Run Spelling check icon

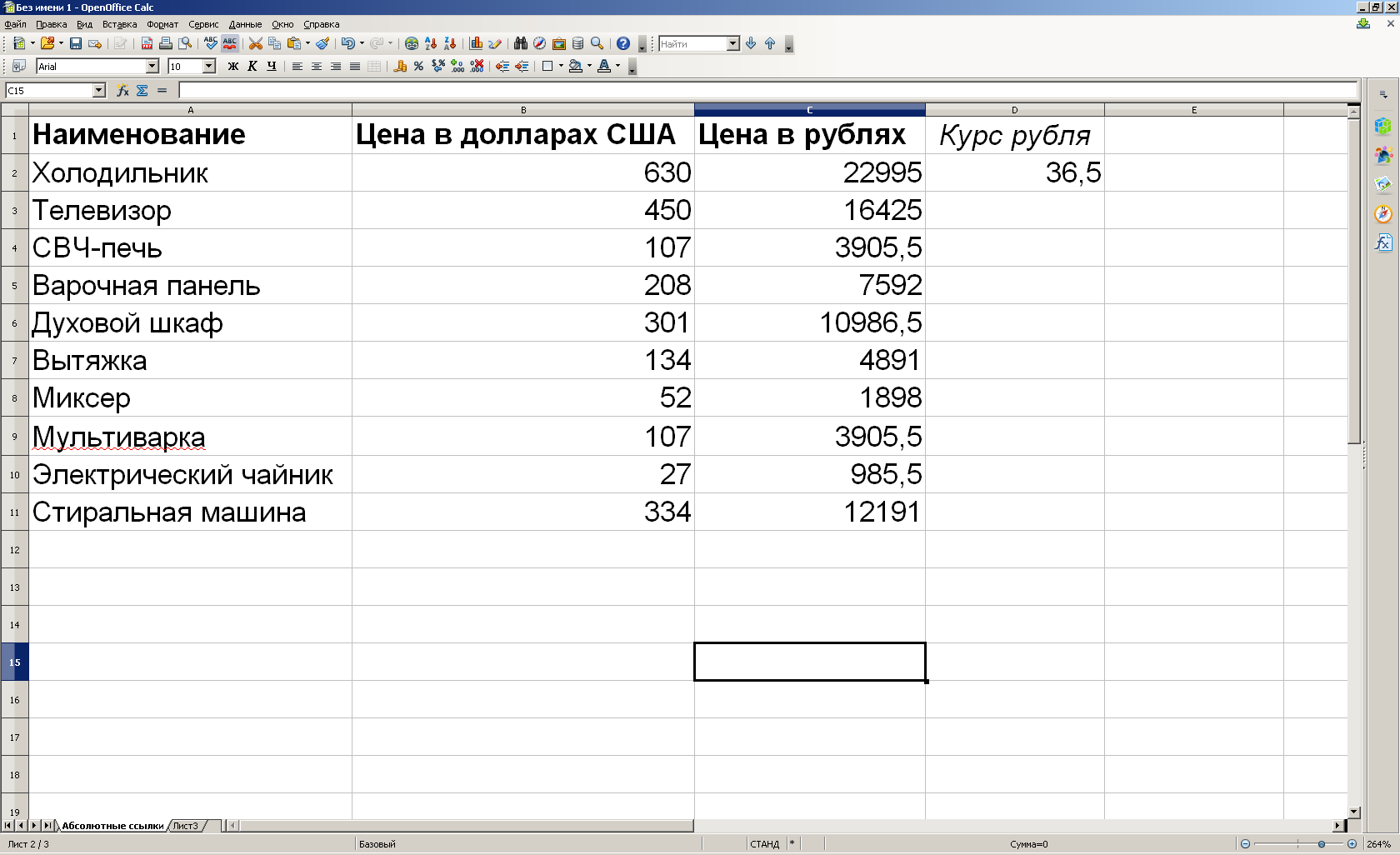tap(211, 43)
